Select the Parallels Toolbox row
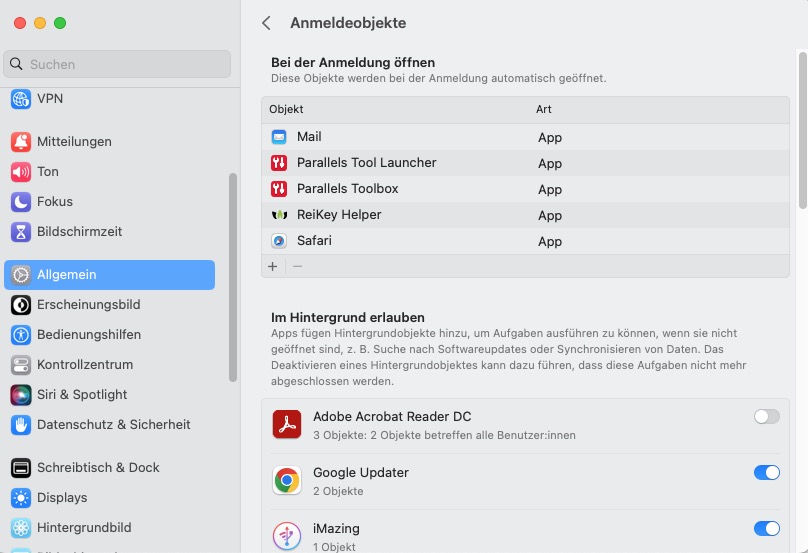Screen dimensions: 808x553 525,189
